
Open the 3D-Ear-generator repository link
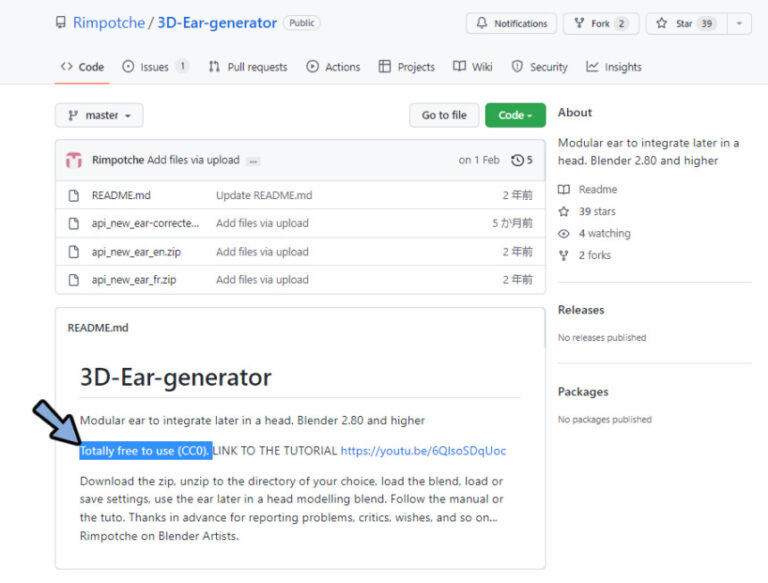tap(217, 23)
